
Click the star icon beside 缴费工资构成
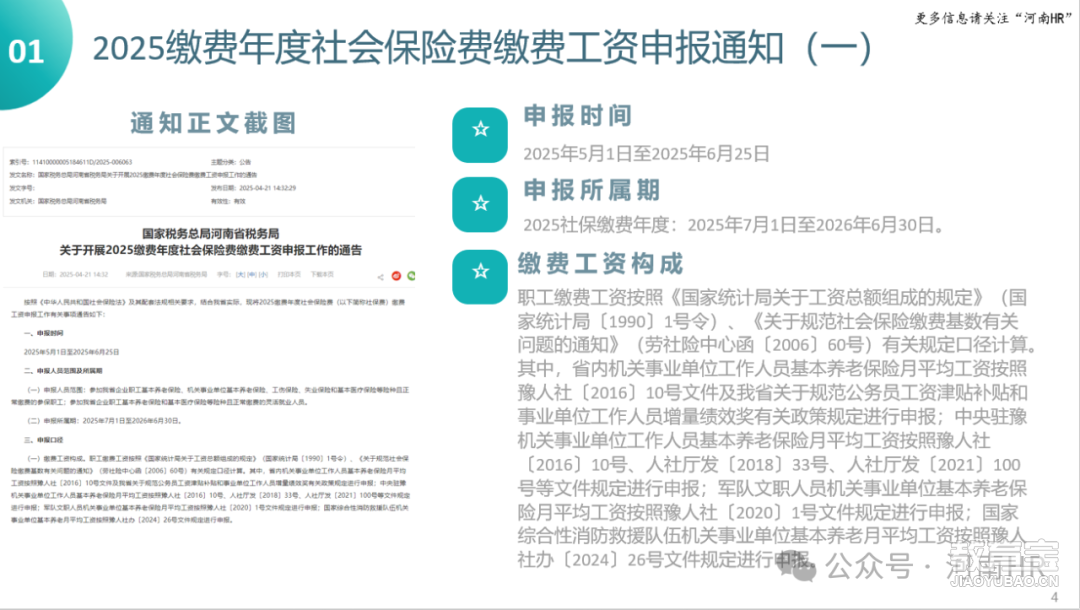(x=480, y=277)
